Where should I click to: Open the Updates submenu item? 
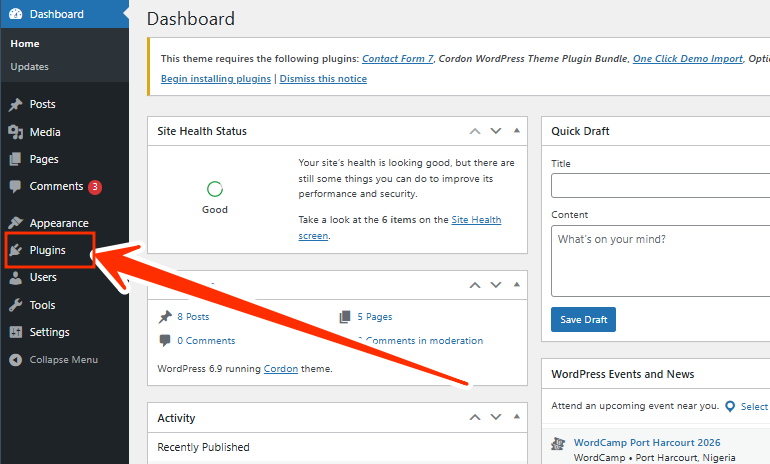[29, 67]
